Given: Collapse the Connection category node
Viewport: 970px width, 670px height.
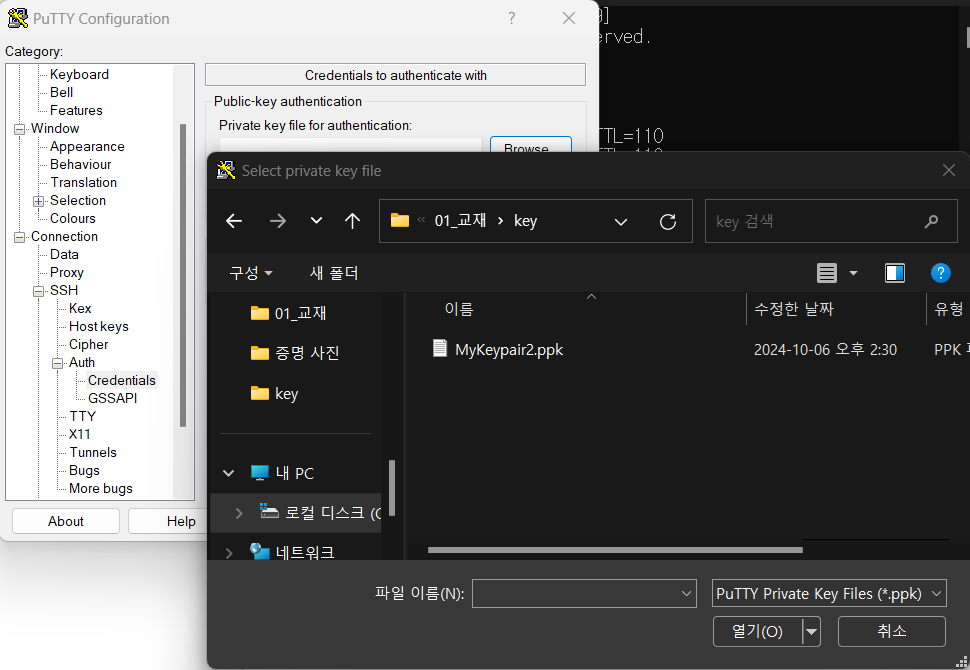Looking at the screenshot, I should click(20, 237).
